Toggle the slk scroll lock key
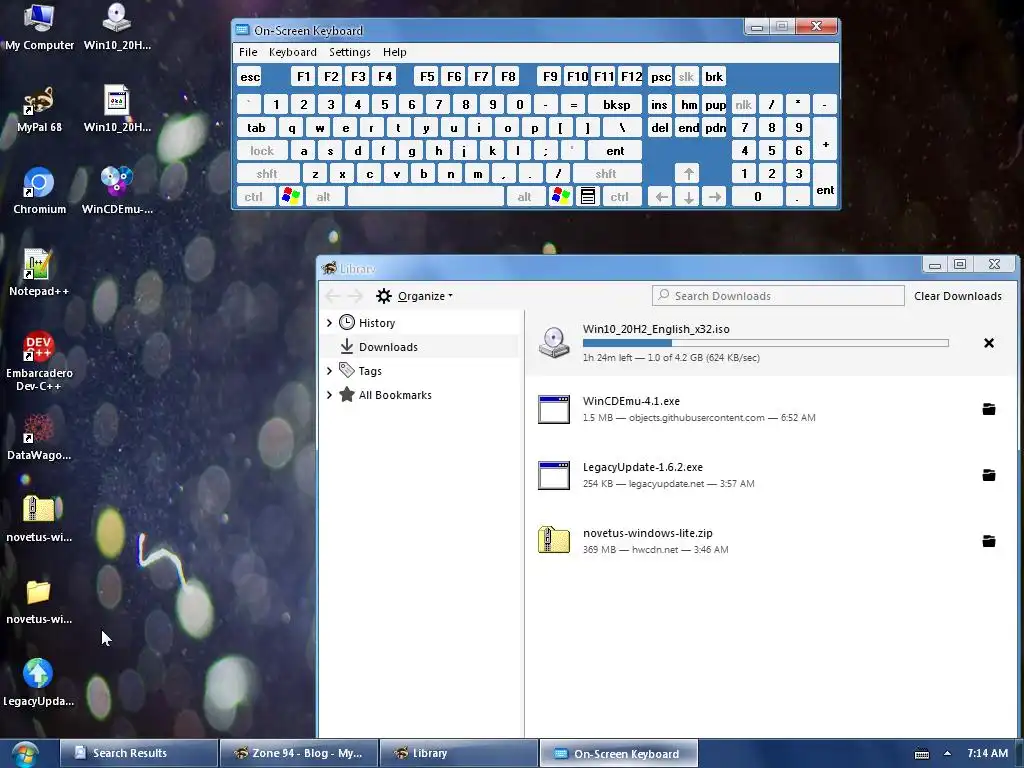Screen dimensions: 1024x768 pyautogui.click(x=686, y=77)
